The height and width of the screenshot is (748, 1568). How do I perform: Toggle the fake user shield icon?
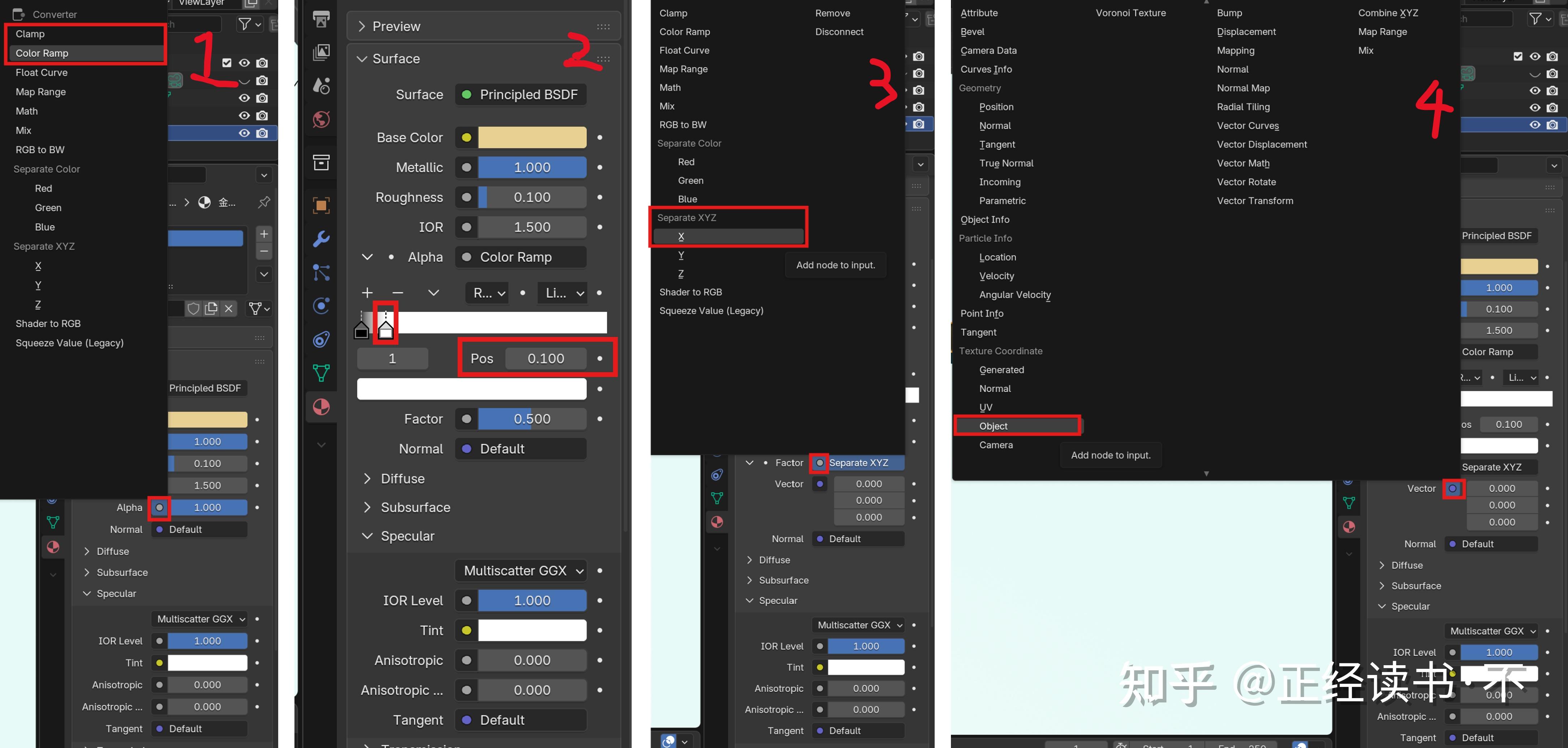[194, 309]
